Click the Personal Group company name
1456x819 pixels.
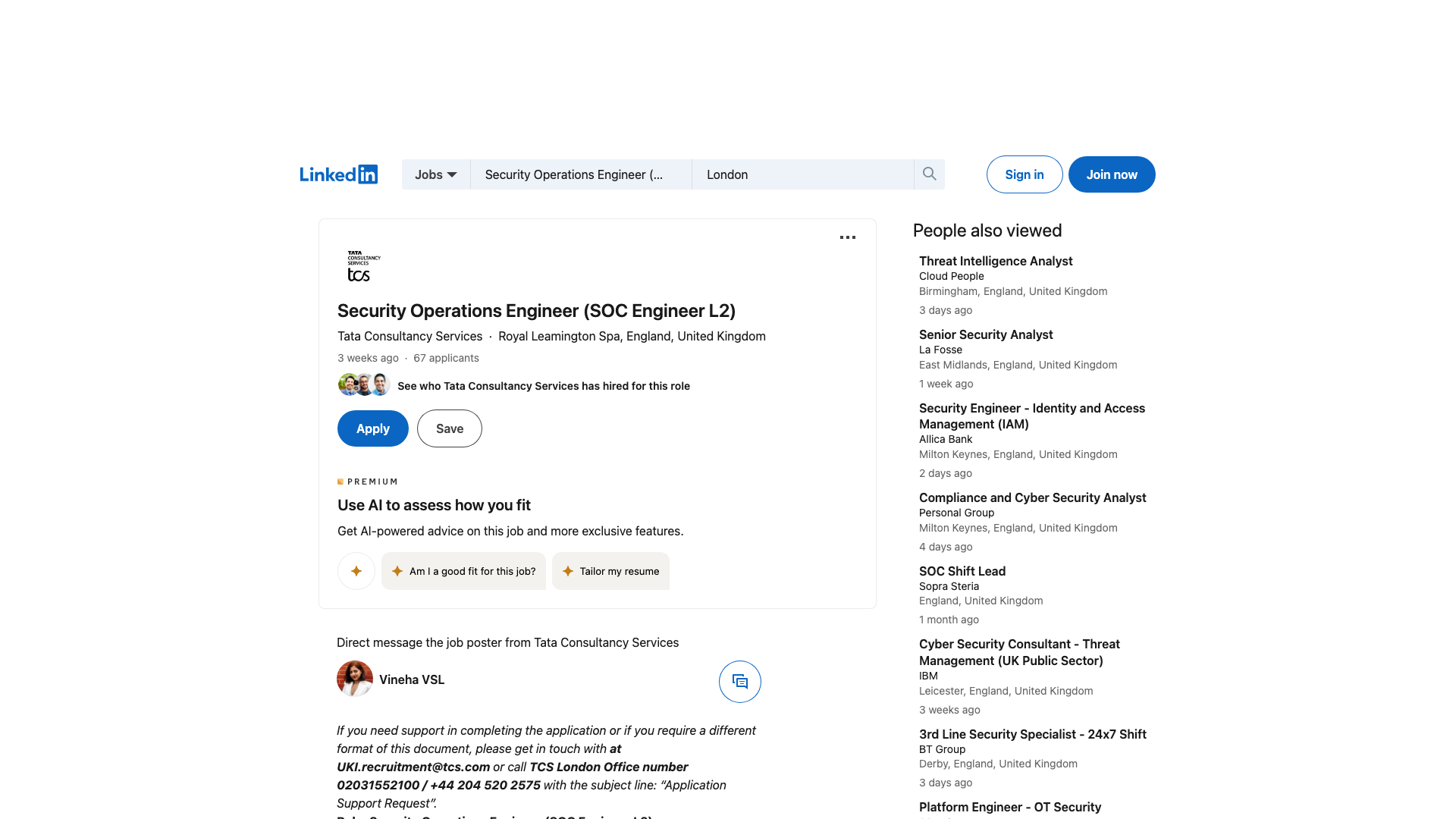tap(956, 513)
